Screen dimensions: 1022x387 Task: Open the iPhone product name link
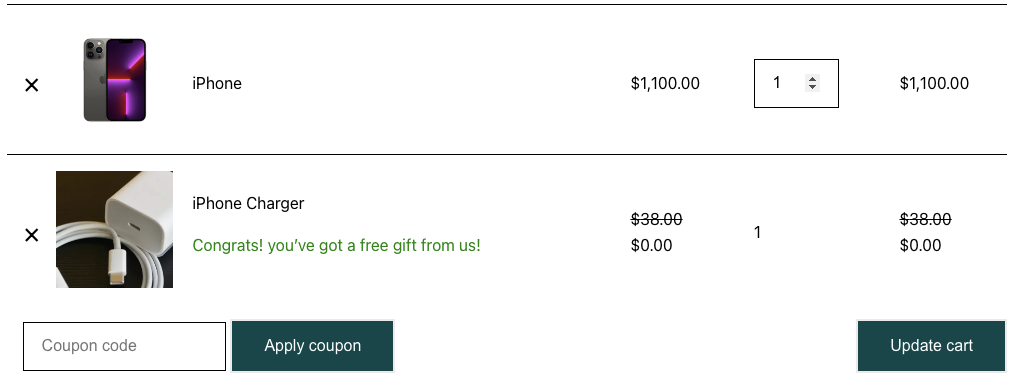(x=217, y=83)
